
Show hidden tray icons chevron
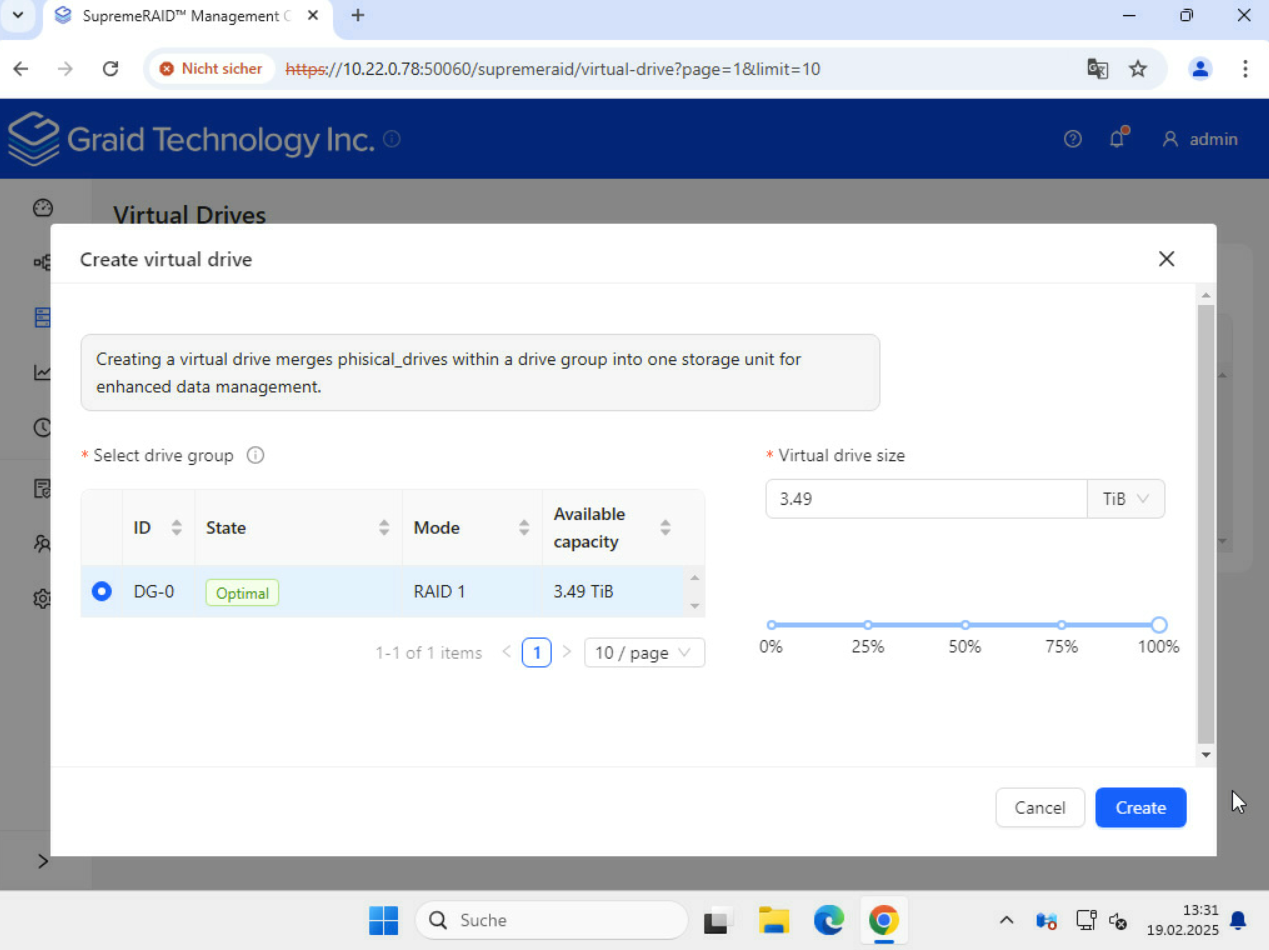pyautogui.click(x=1007, y=920)
